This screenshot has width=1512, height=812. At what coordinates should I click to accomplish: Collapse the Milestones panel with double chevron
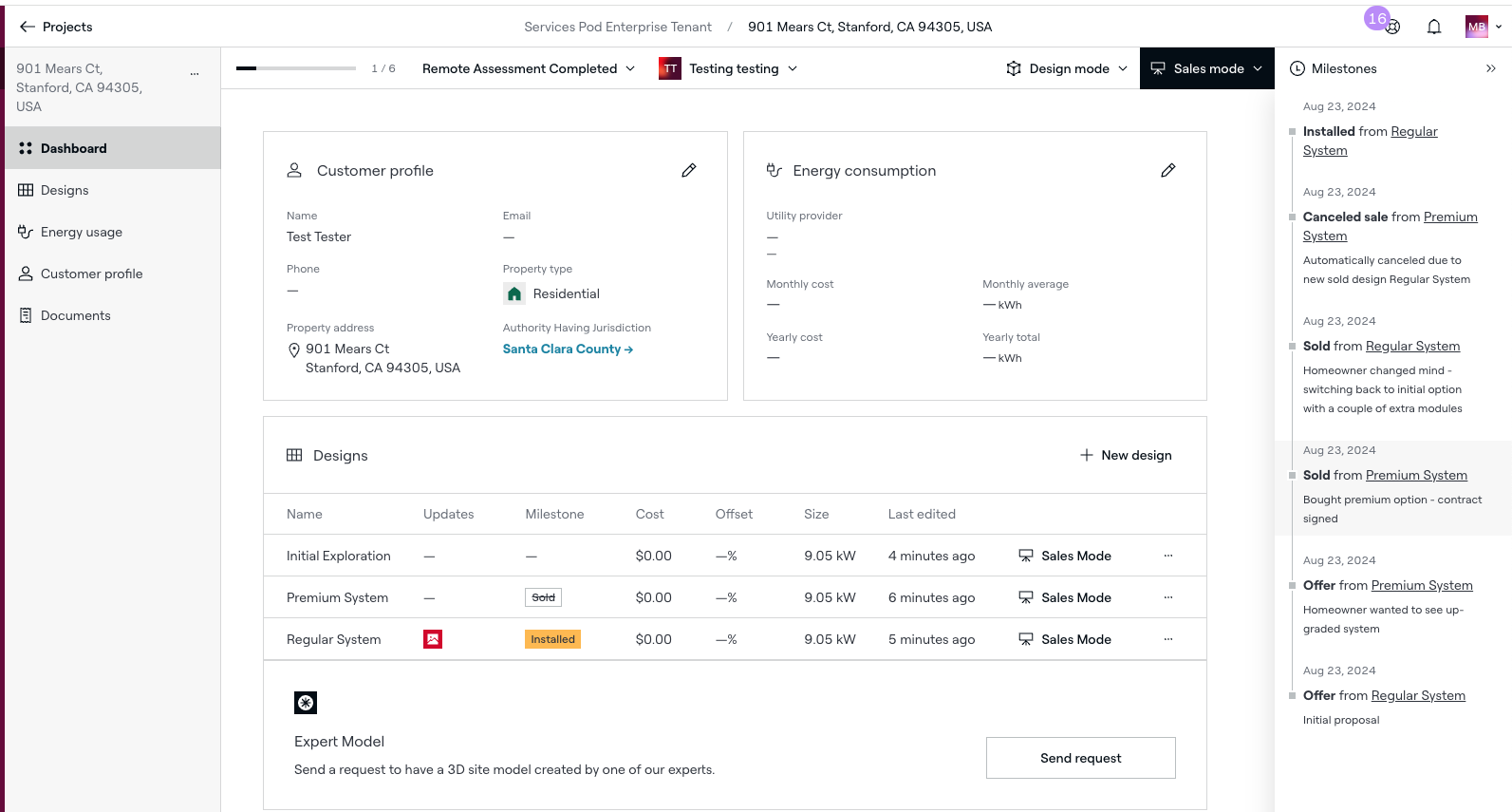(1491, 68)
